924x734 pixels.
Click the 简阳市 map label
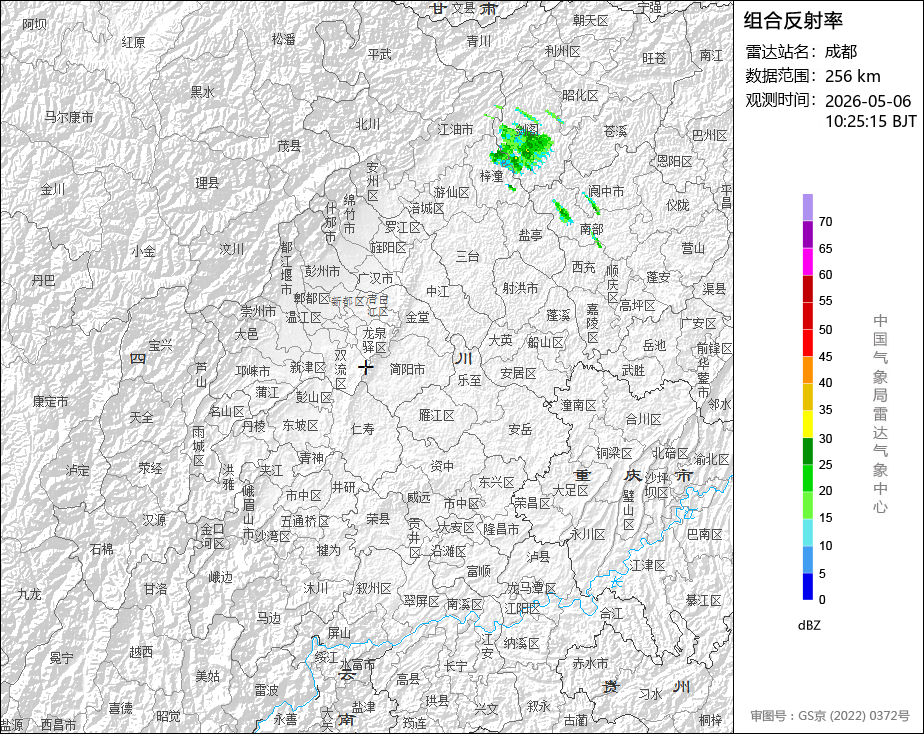[x=407, y=369]
